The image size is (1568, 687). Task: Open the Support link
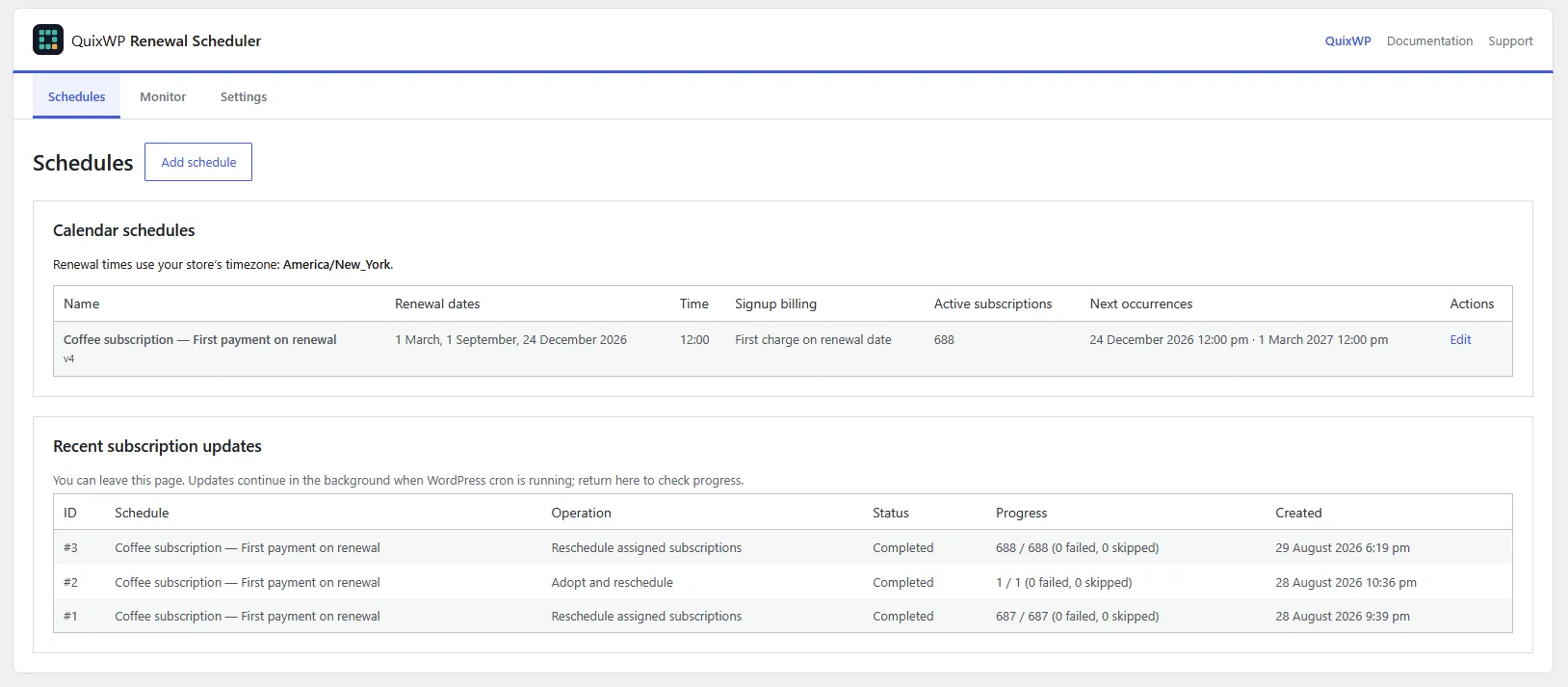coord(1510,40)
